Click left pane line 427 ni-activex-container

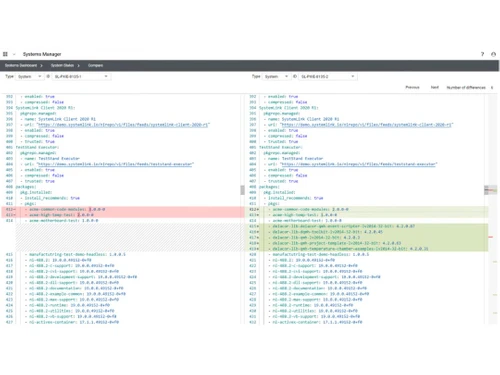coord(72,322)
